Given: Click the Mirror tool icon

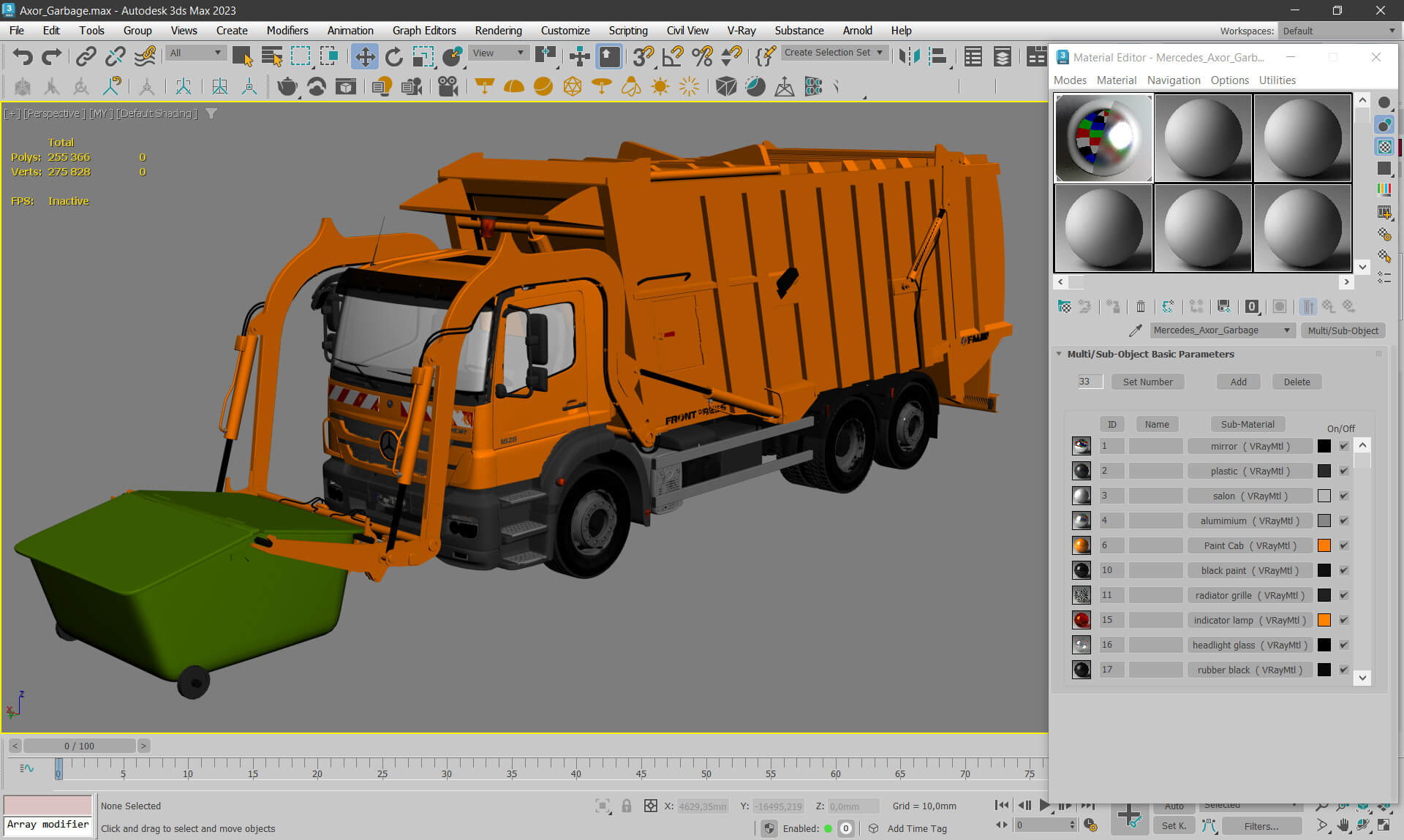Looking at the screenshot, I should point(909,56).
